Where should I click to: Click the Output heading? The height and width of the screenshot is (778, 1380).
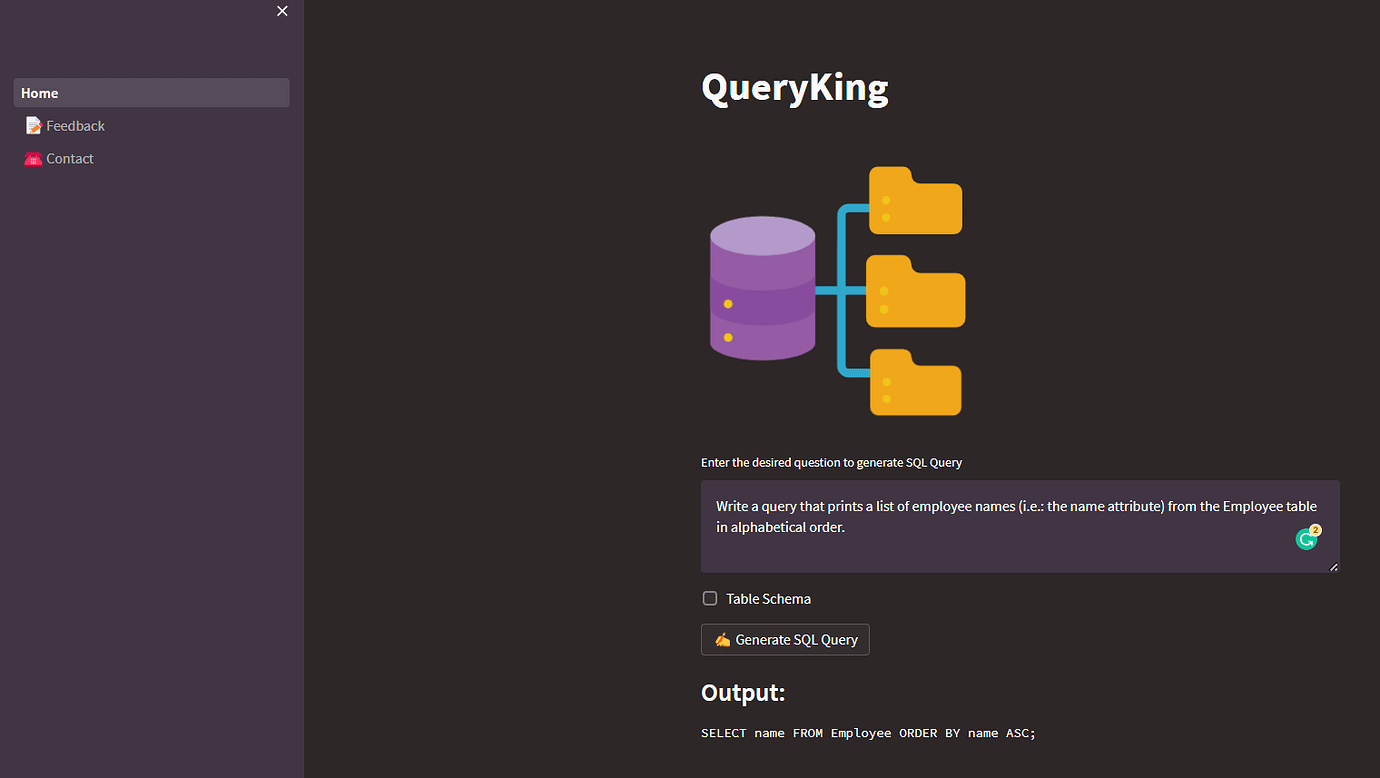pyautogui.click(x=743, y=693)
